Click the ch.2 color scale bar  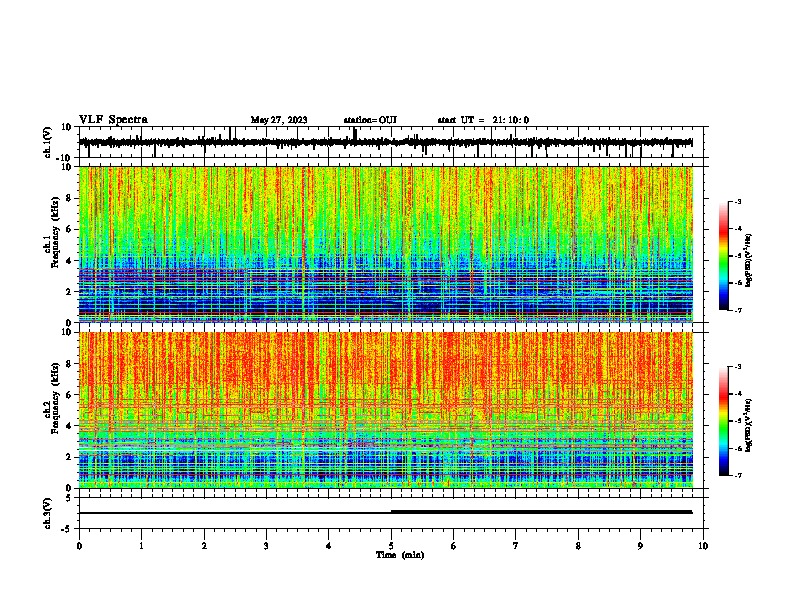click(723, 421)
